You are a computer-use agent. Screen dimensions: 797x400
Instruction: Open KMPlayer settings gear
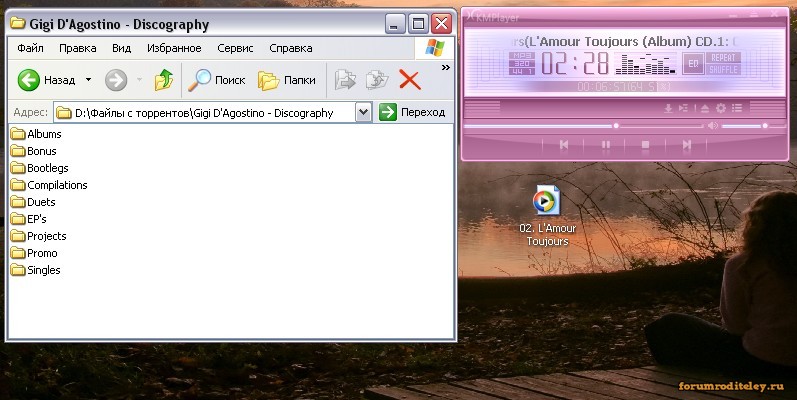[x=720, y=108]
